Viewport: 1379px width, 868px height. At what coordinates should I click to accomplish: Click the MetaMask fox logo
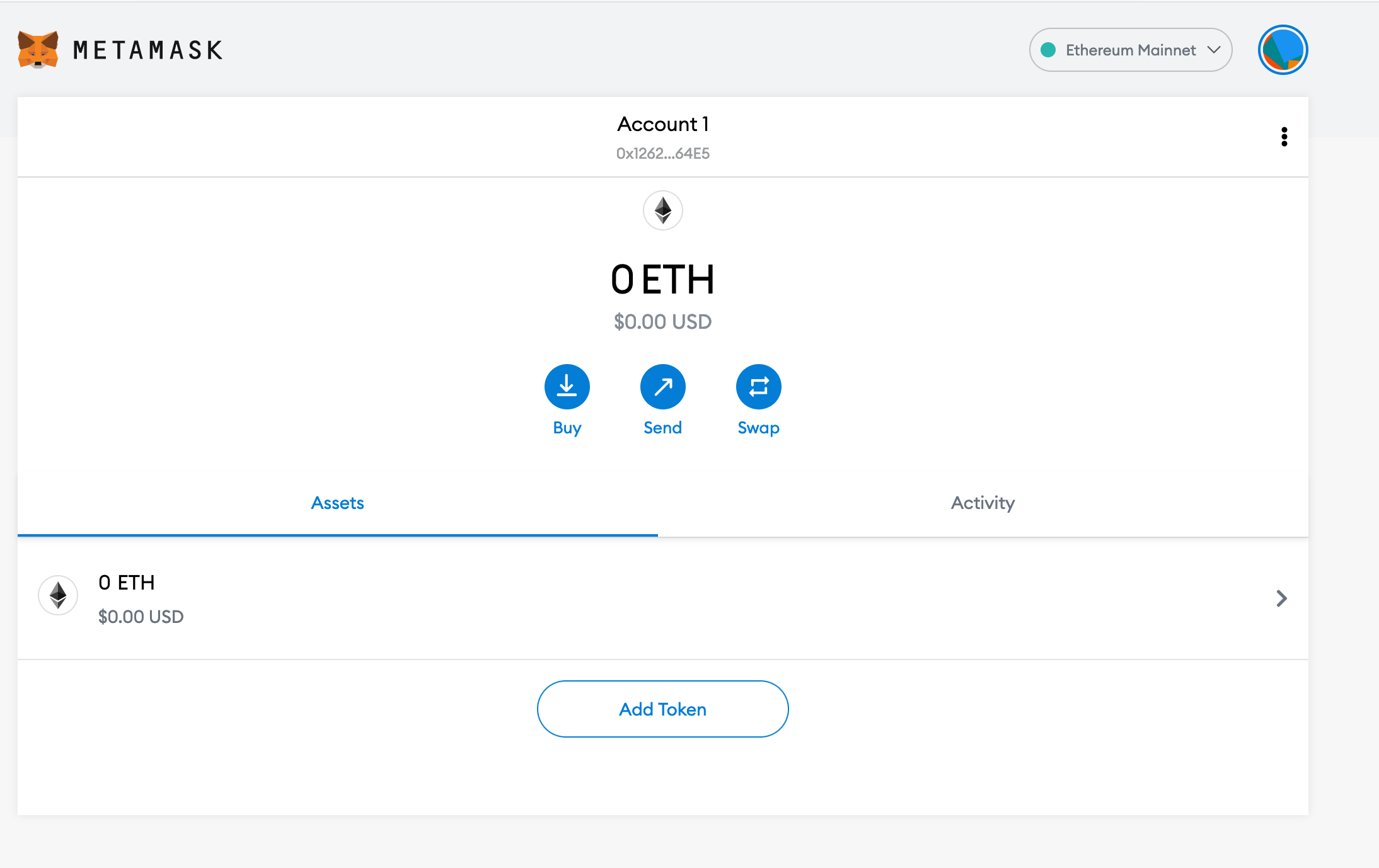[38, 49]
